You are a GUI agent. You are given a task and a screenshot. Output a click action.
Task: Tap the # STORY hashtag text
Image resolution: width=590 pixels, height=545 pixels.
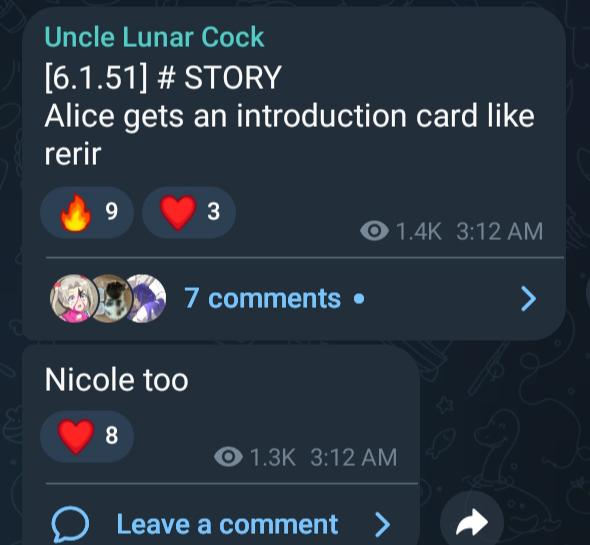tap(220, 77)
